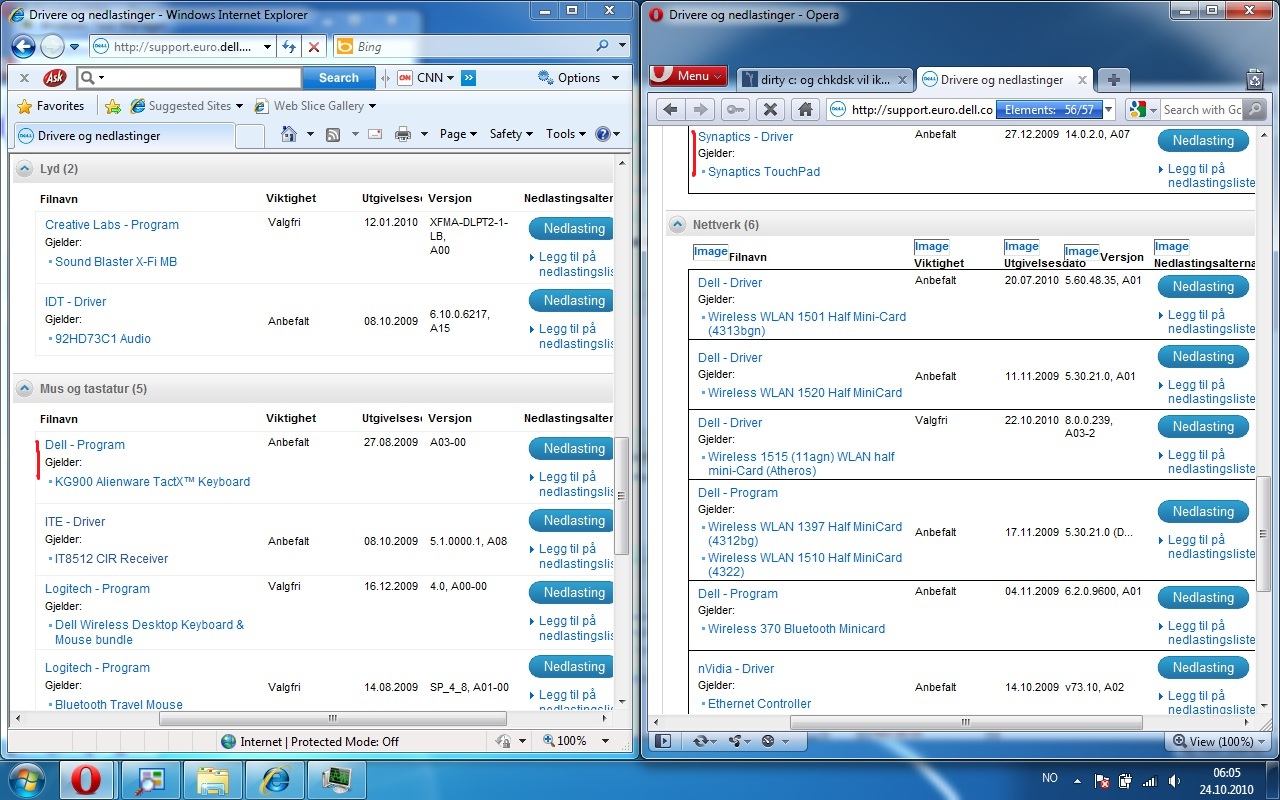Screen dimensions: 1280x800
Task: Open Suggested Sites in IE
Action: click(188, 106)
